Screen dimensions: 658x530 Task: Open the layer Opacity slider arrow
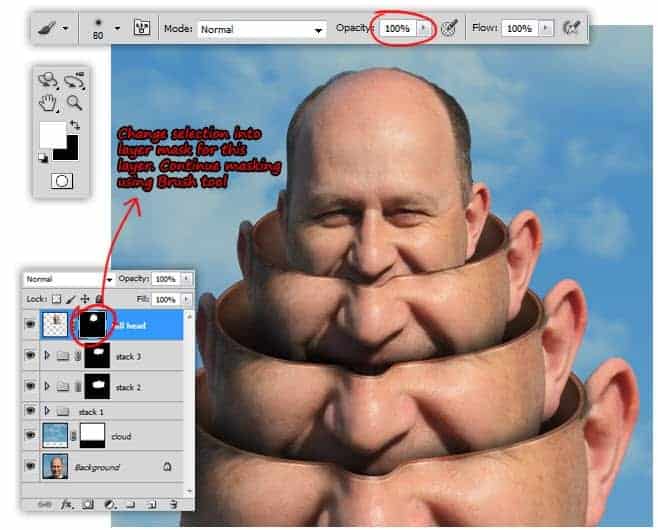click(x=186, y=279)
